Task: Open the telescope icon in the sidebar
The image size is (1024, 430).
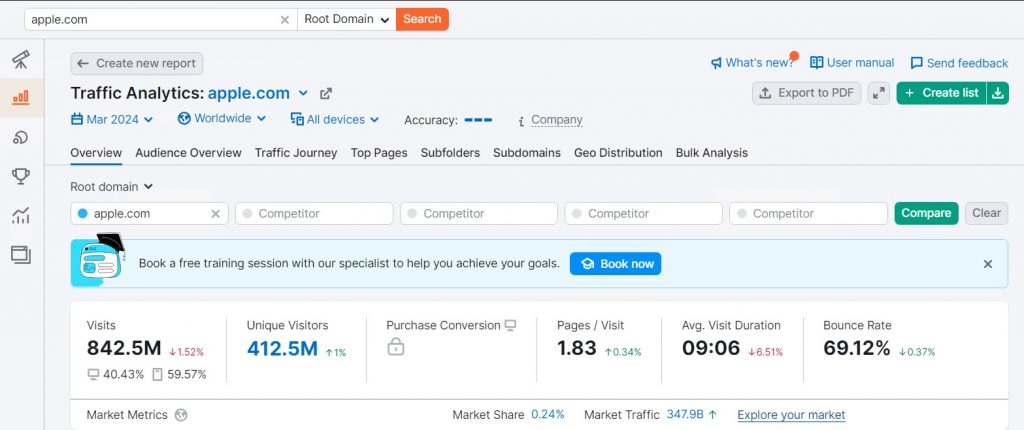Action: (x=21, y=59)
